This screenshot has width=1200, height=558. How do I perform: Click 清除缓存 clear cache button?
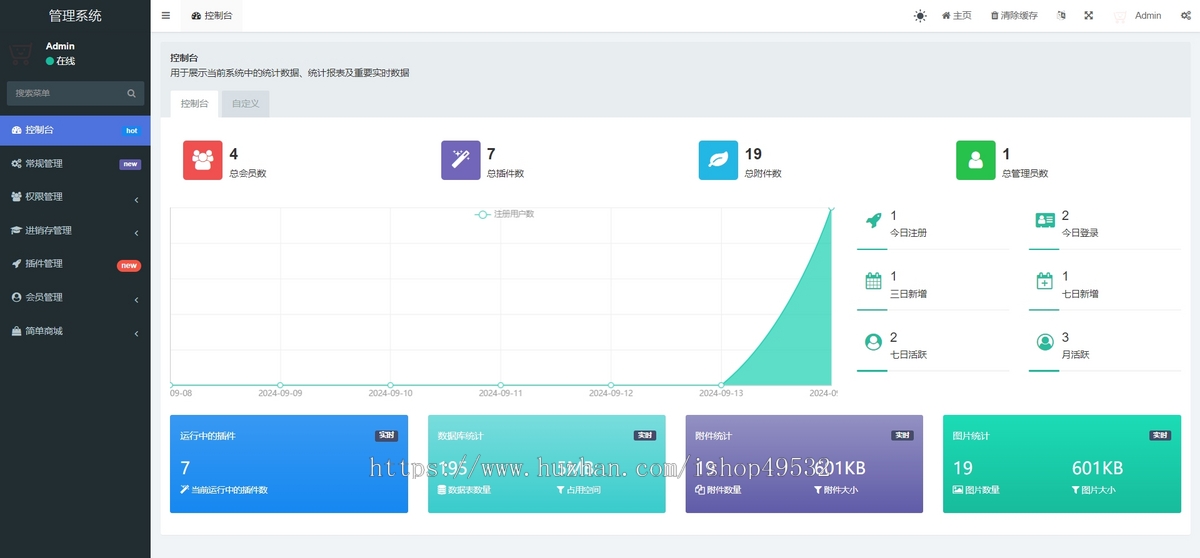(1014, 16)
